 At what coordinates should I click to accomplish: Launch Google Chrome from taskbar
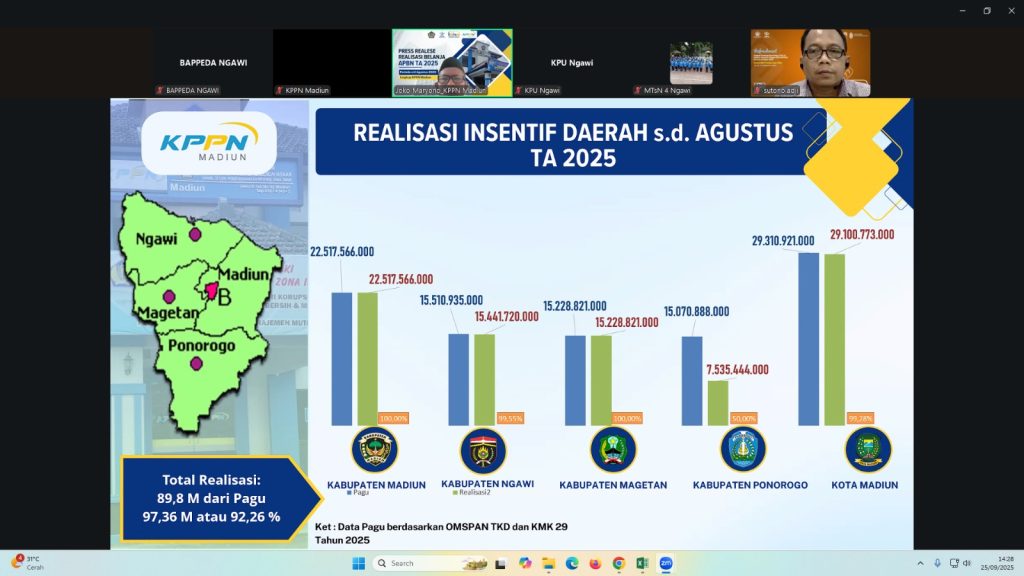pyautogui.click(x=619, y=563)
